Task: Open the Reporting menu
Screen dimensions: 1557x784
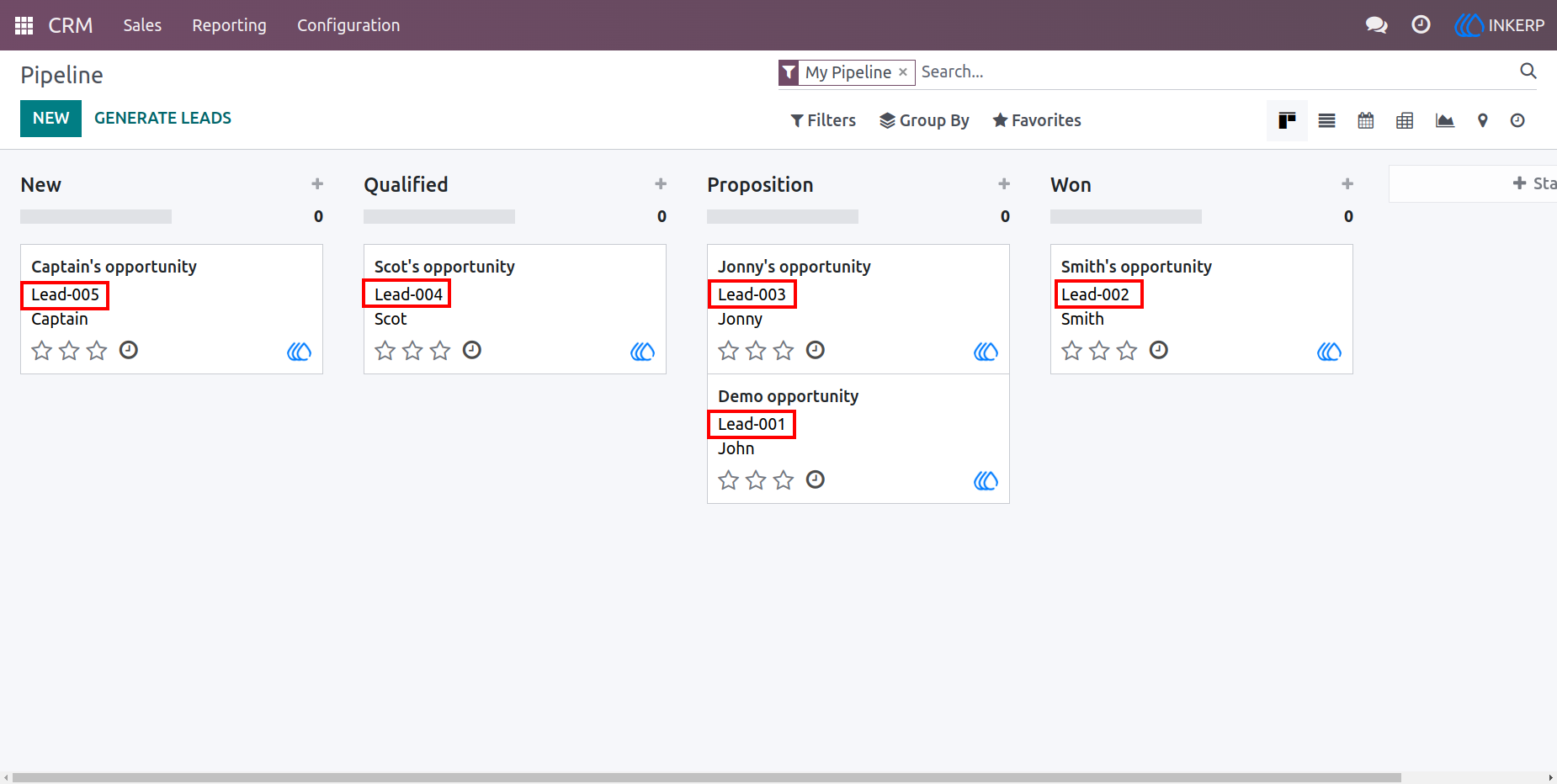Action: coord(229,25)
